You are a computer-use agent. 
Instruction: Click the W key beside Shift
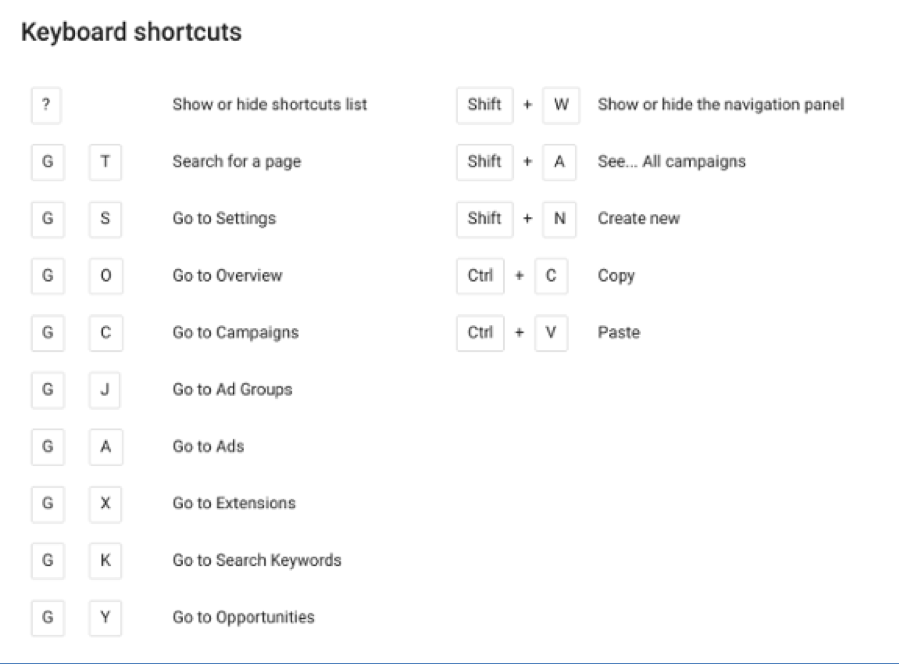[x=561, y=105]
